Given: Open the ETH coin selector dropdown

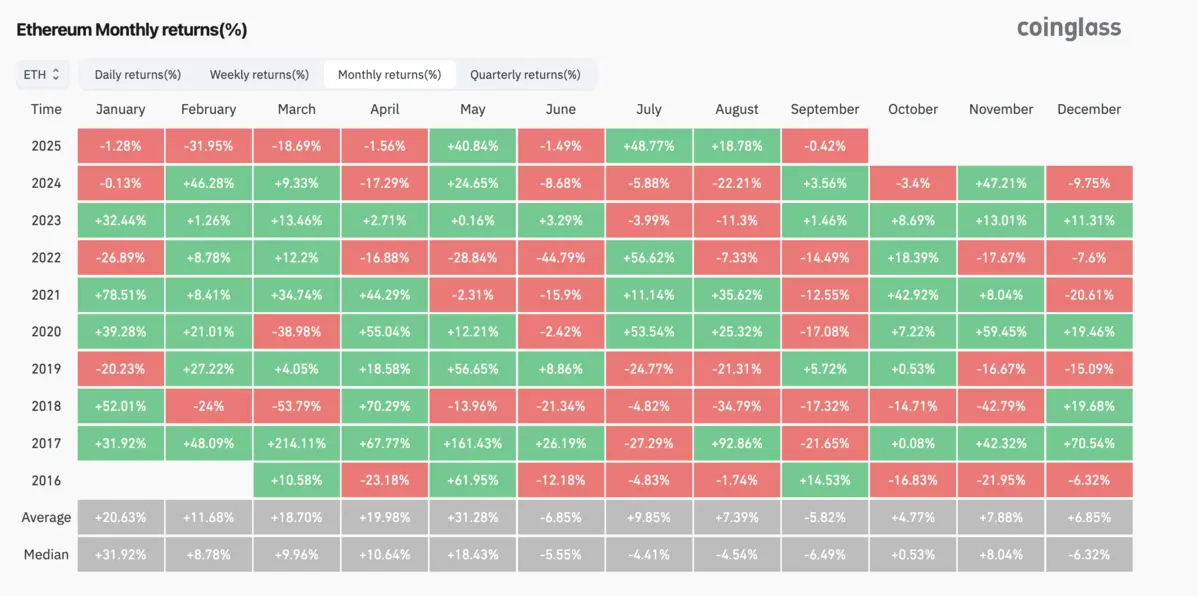Looking at the screenshot, I should pyautogui.click(x=41, y=74).
